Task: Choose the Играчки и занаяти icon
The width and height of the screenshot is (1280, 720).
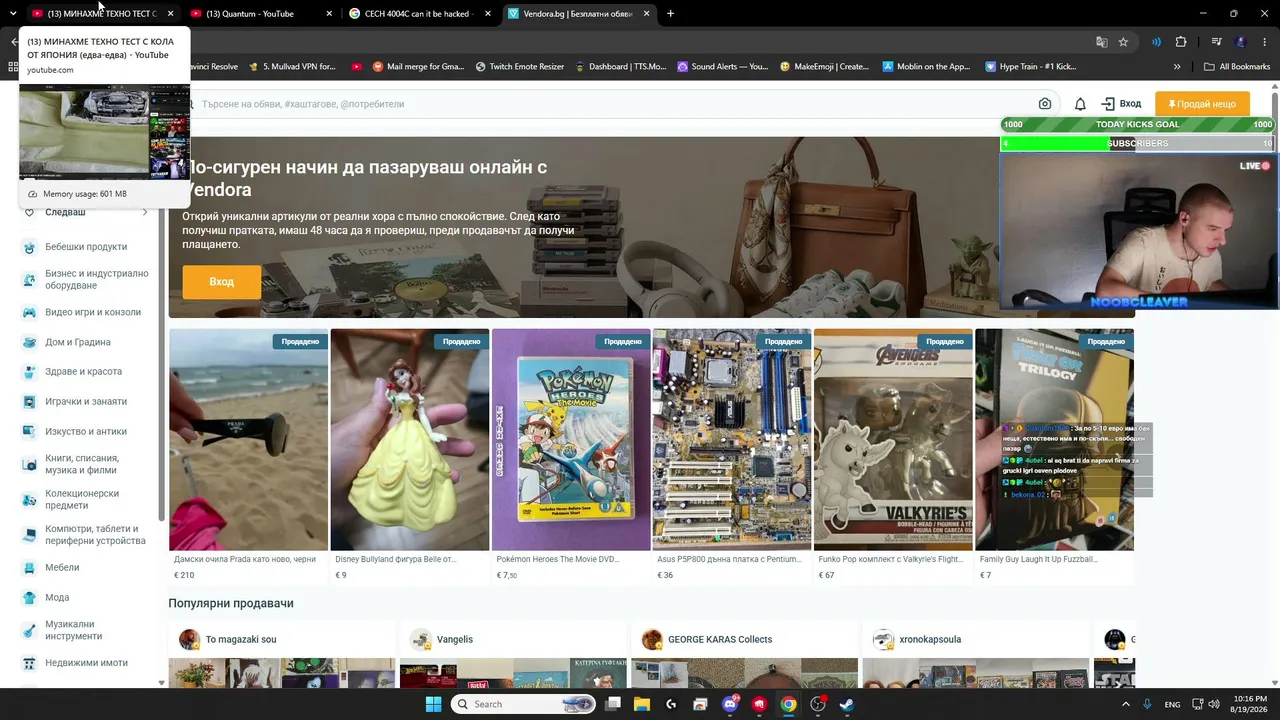Action: [29, 402]
